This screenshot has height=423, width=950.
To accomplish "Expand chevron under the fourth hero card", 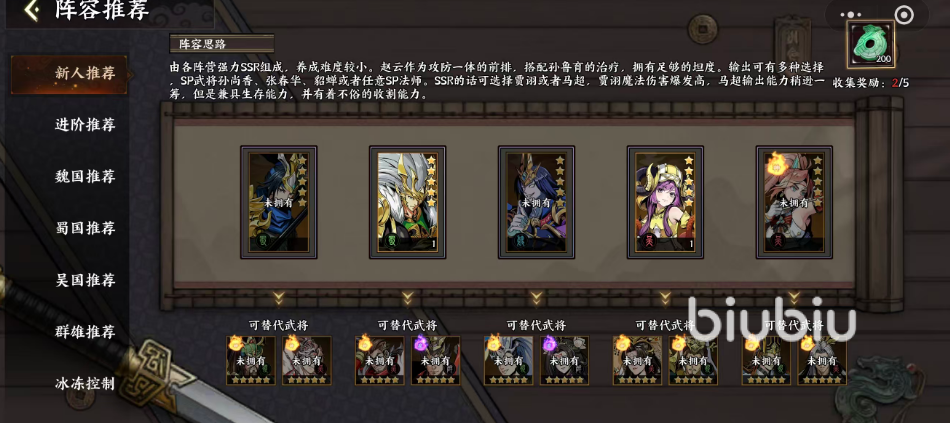I will [665, 298].
